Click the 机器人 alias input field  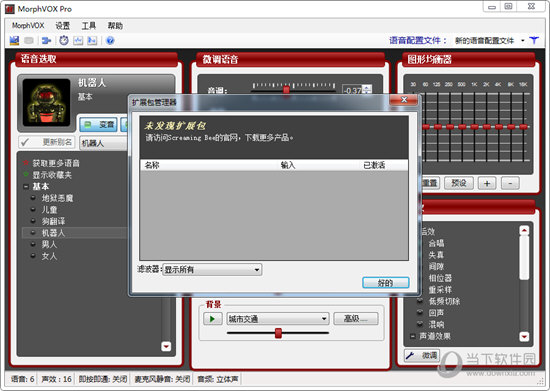click(x=104, y=143)
